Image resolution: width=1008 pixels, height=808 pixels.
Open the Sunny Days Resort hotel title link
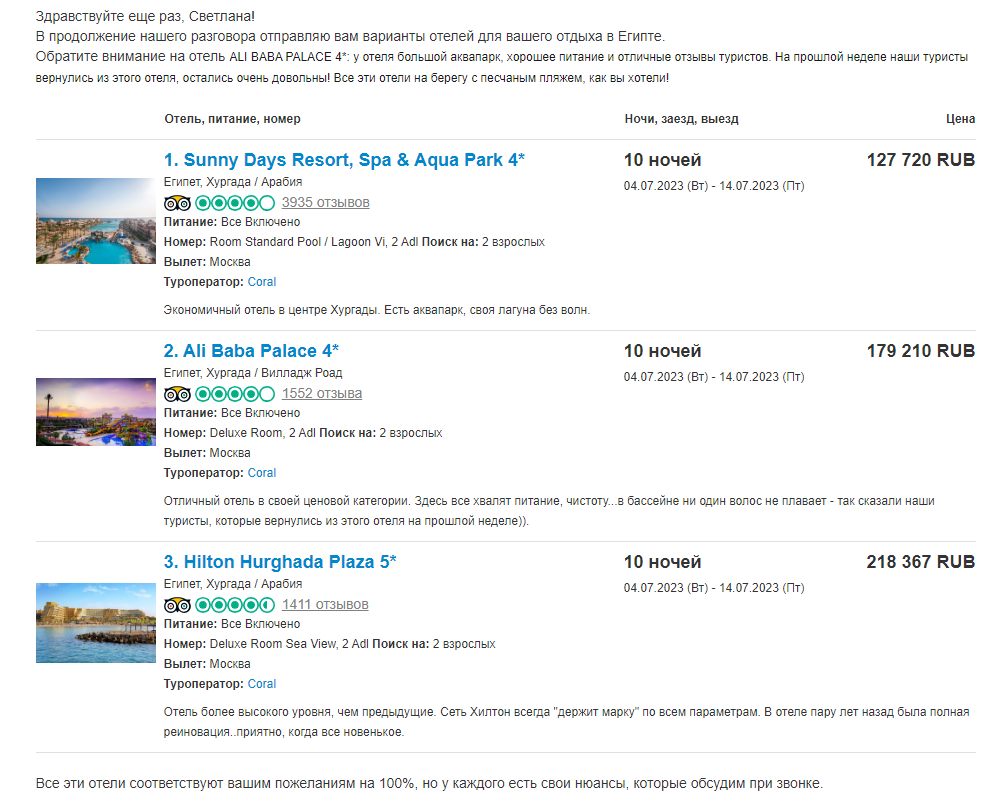pyautogui.click(x=344, y=160)
